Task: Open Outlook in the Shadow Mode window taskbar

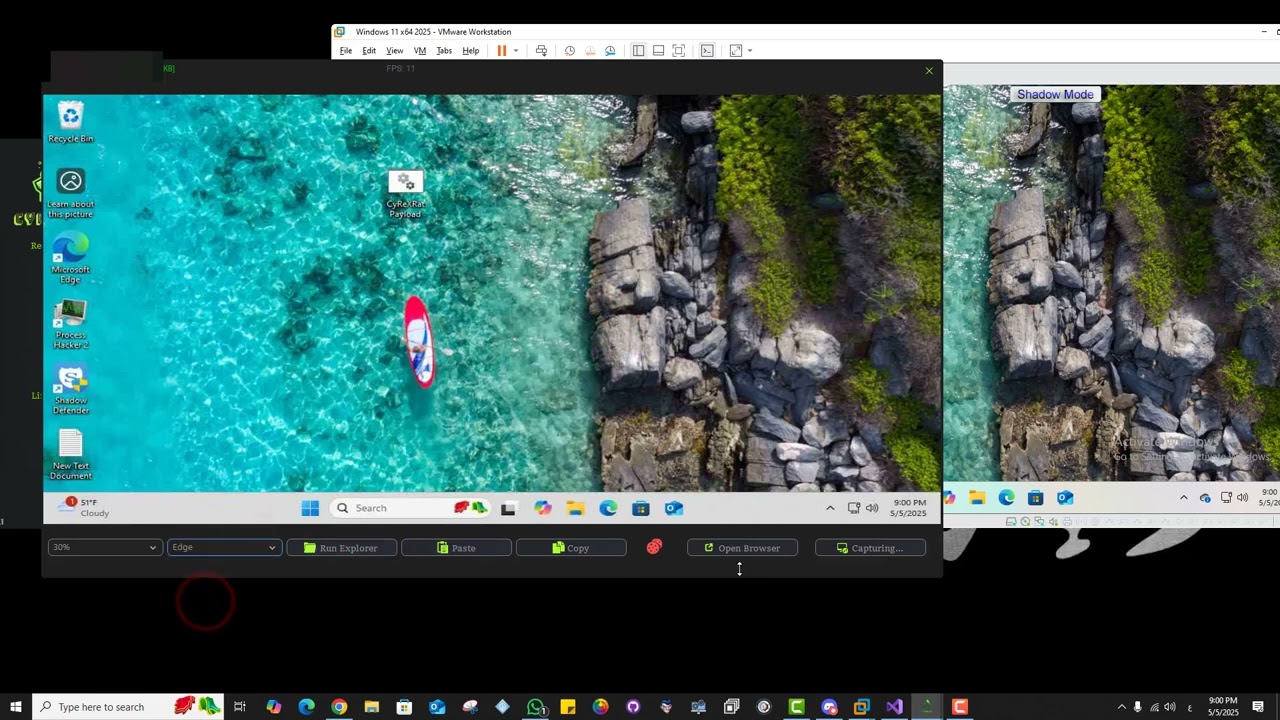Action: (x=1065, y=498)
